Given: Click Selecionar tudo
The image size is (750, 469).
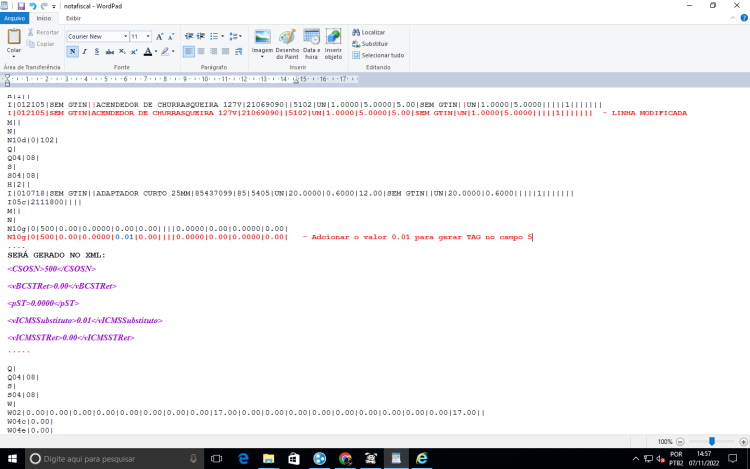Looking at the screenshot, I should tap(378, 55).
